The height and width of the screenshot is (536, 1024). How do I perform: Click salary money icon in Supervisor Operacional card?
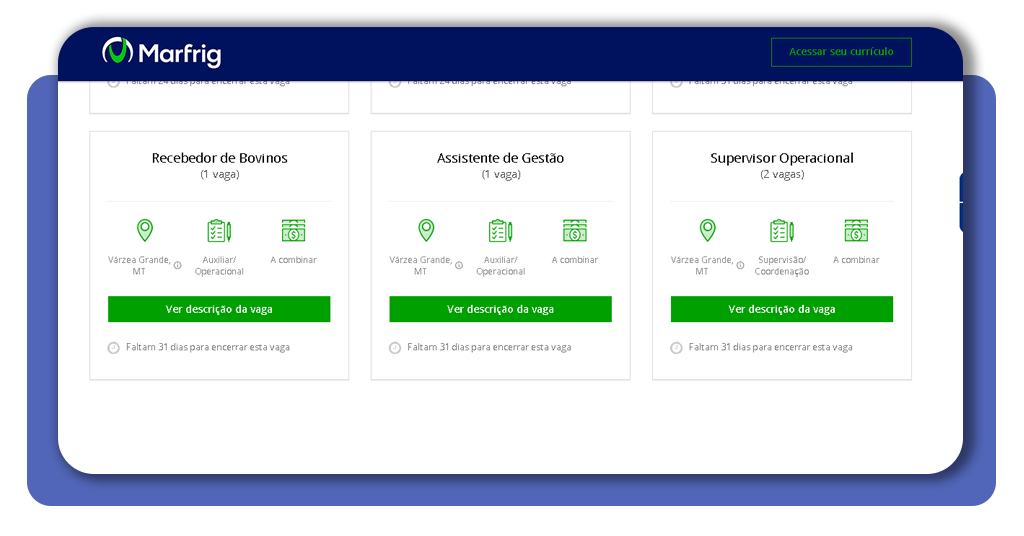pos(856,231)
